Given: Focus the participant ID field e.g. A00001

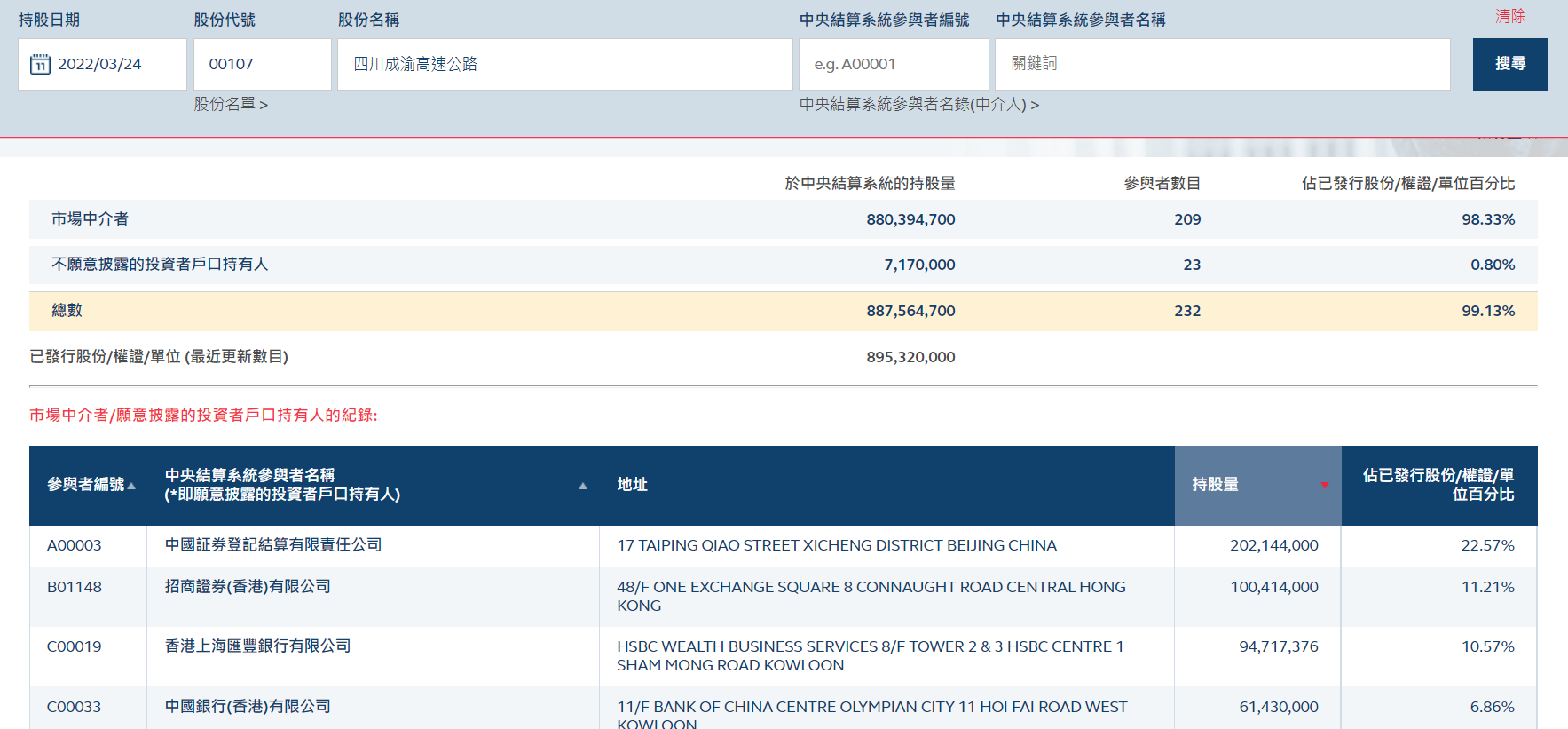Looking at the screenshot, I should (x=894, y=64).
